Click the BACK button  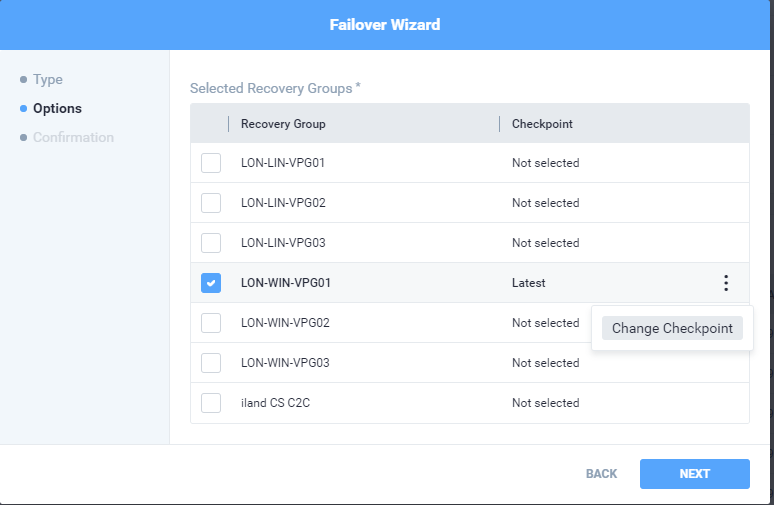601,474
